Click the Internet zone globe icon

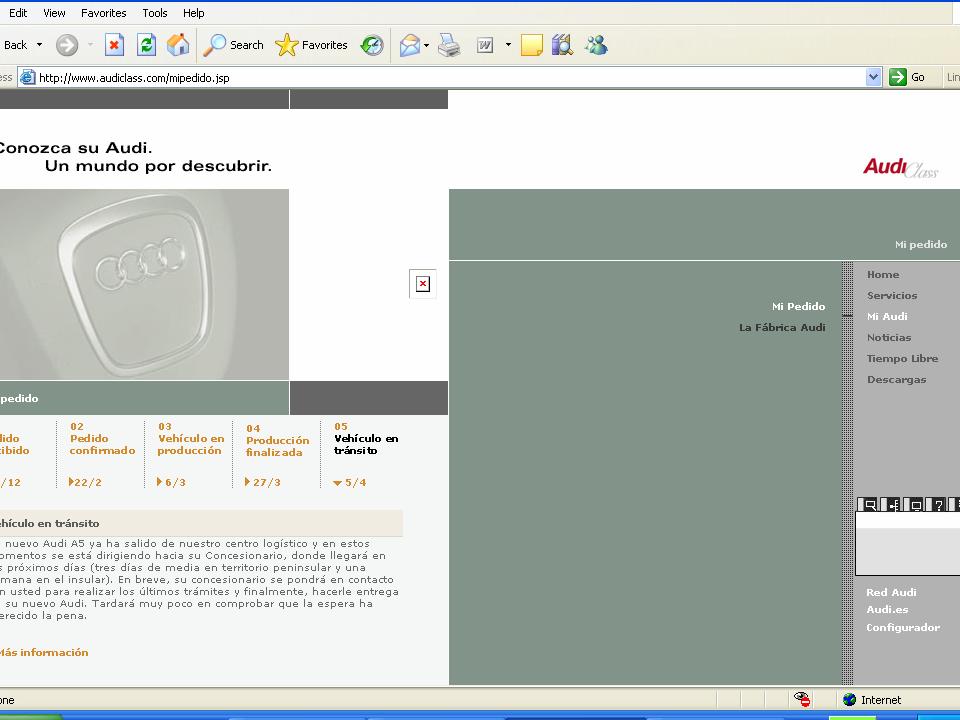coord(849,700)
